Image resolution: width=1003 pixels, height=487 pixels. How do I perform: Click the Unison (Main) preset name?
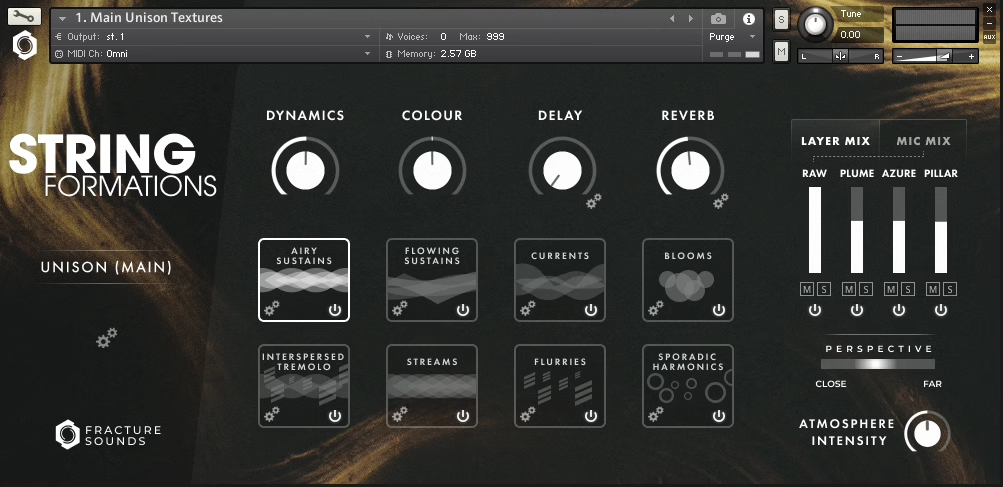[106, 267]
